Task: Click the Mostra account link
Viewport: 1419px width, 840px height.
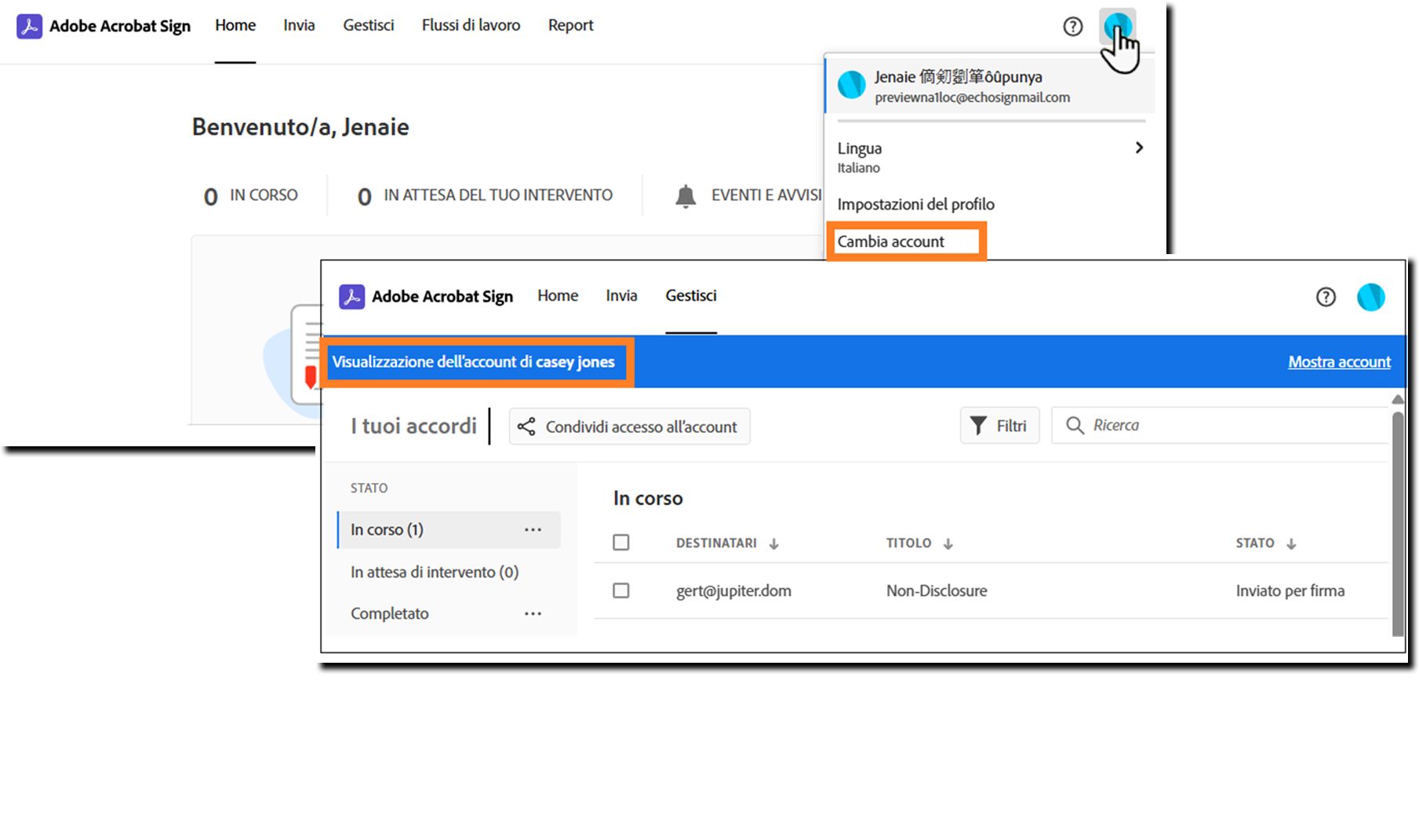Action: point(1339,362)
